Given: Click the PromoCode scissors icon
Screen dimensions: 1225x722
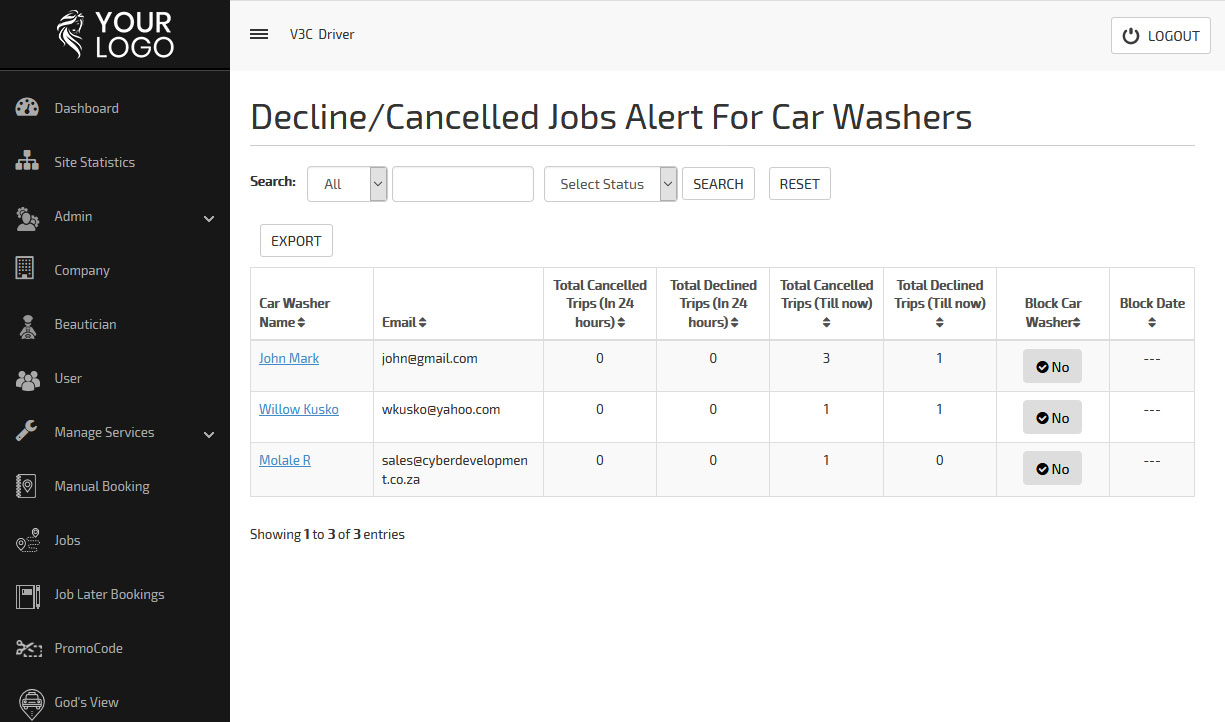Looking at the screenshot, I should (27, 648).
